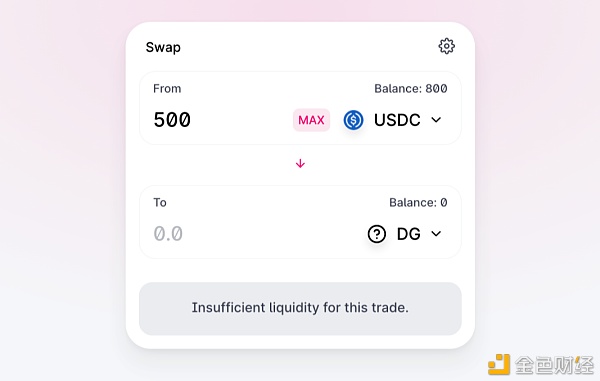Click the Balance: 0 label
The width and height of the screenshot is (600, 381).
418,202
